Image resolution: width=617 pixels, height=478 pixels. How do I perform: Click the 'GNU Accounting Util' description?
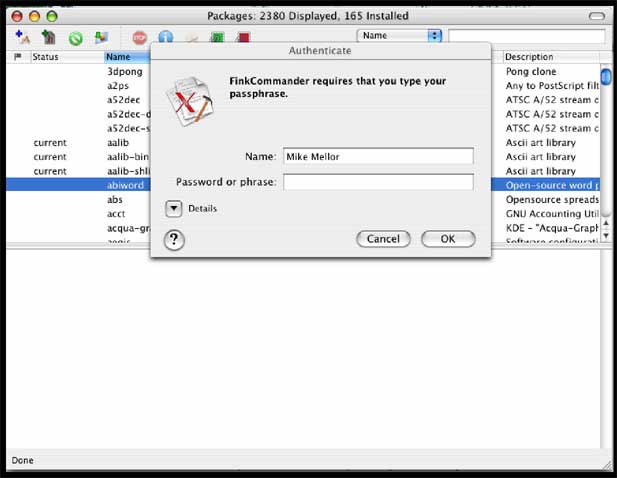click(552, 214)
